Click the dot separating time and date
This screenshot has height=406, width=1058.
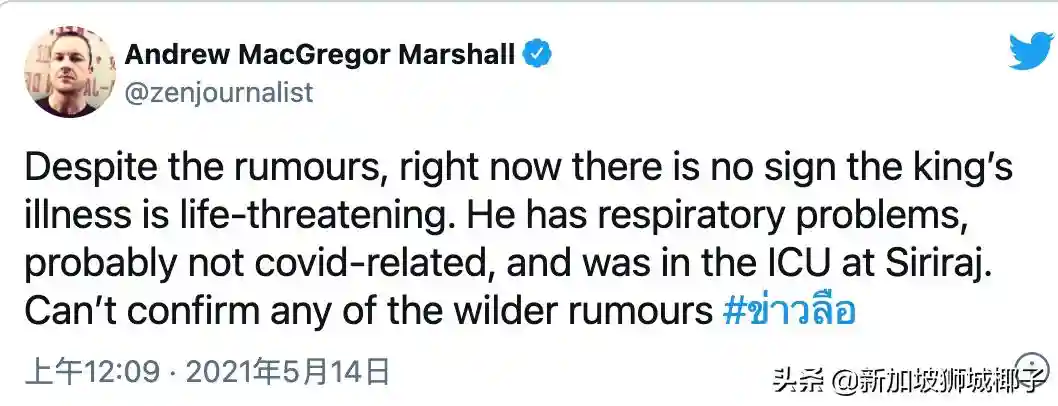(x=171, y=372)
